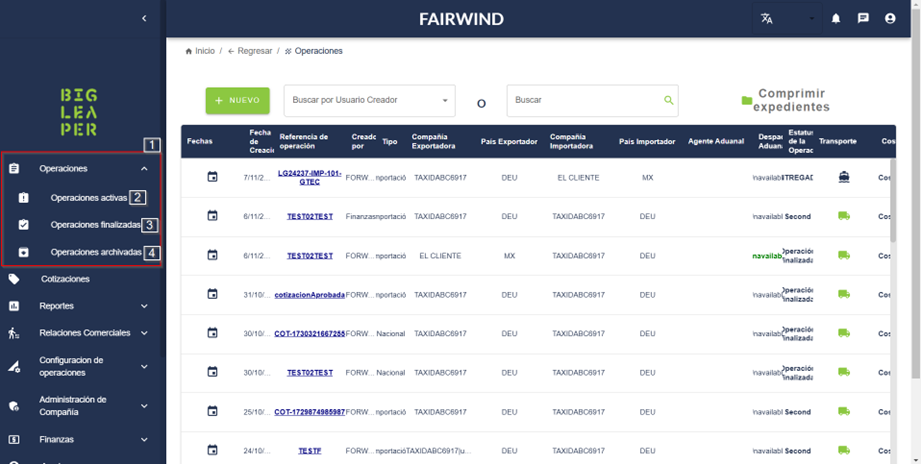Open calendar icon for COT-1729874985987 row
921x464 pixels.
click(213, 411)
